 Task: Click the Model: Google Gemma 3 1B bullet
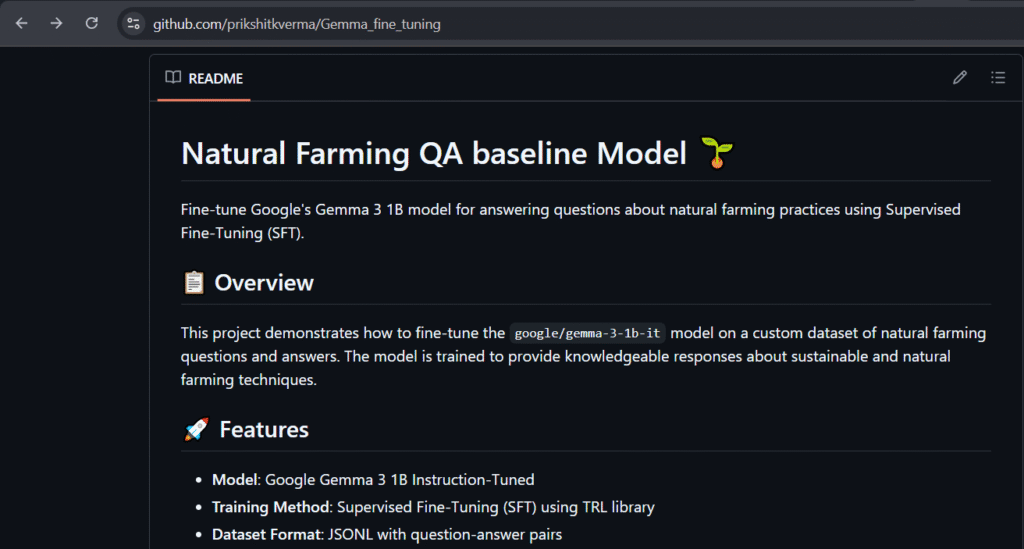[373, 480]
